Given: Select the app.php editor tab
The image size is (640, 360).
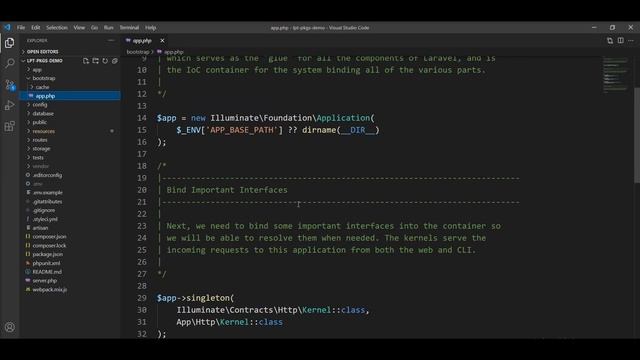Looking at the screenshot, I should pos(142,40).
